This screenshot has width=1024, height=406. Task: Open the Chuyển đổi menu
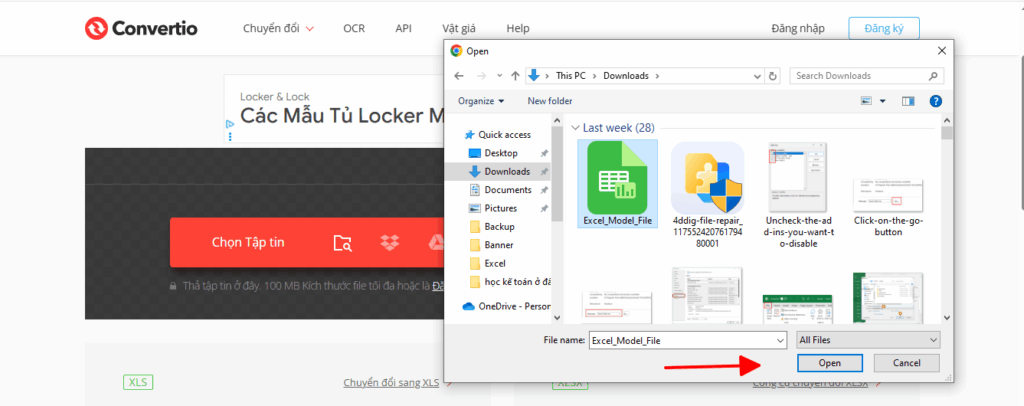[279, 28]
